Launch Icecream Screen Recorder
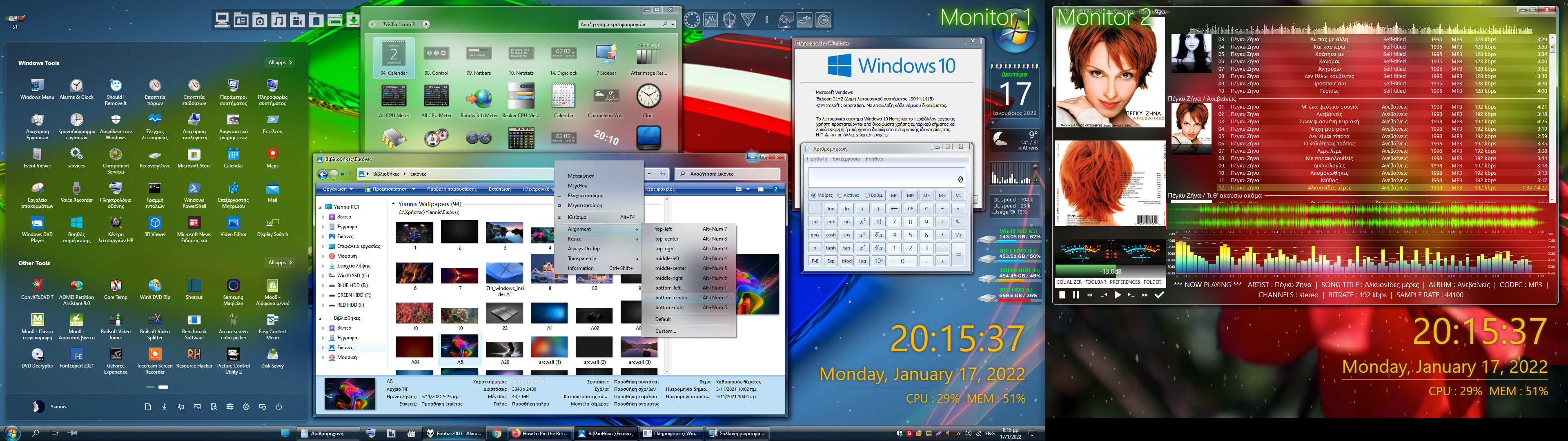 coord(155,361)
